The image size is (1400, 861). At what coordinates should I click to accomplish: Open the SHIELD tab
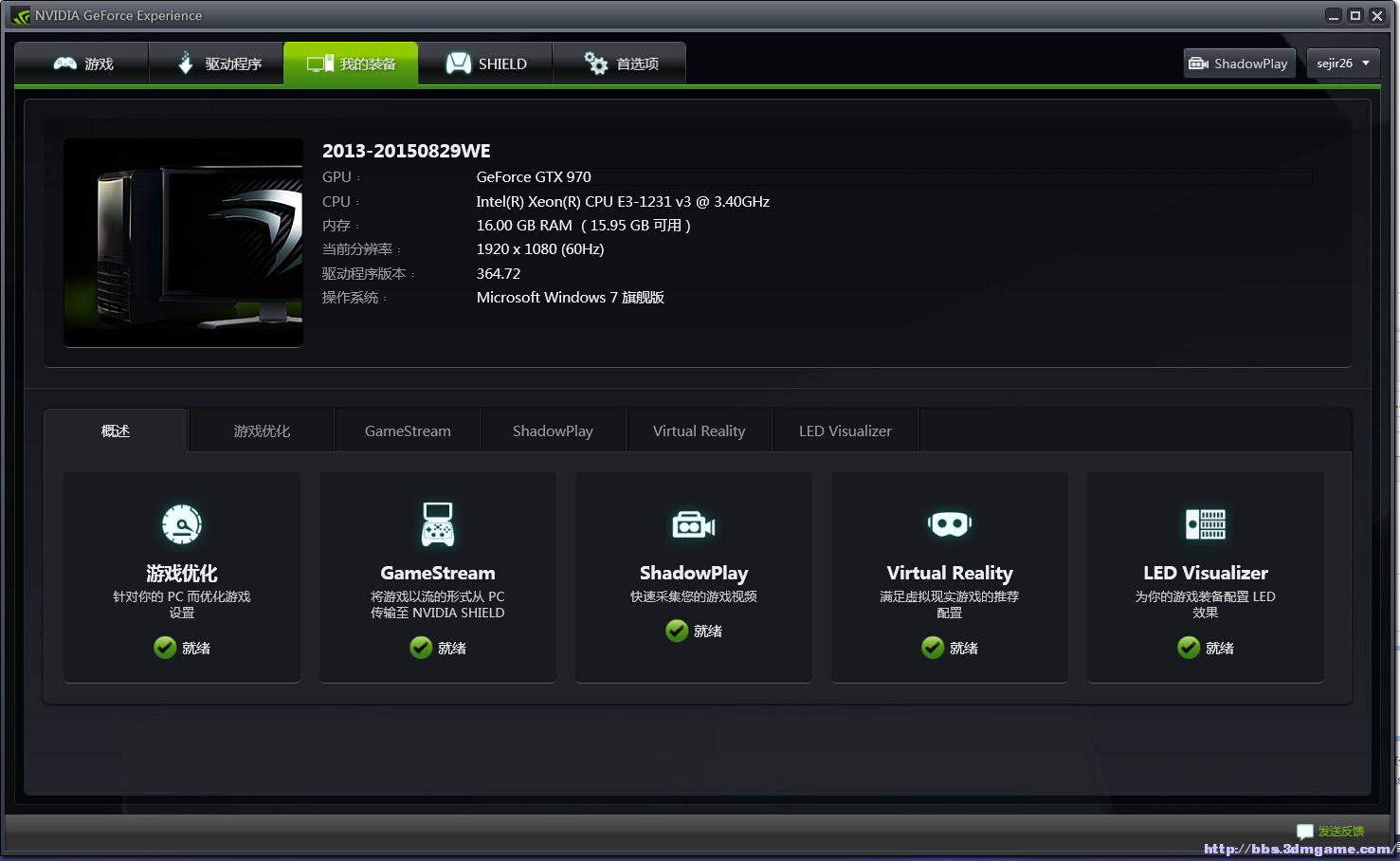coord(485,64)
